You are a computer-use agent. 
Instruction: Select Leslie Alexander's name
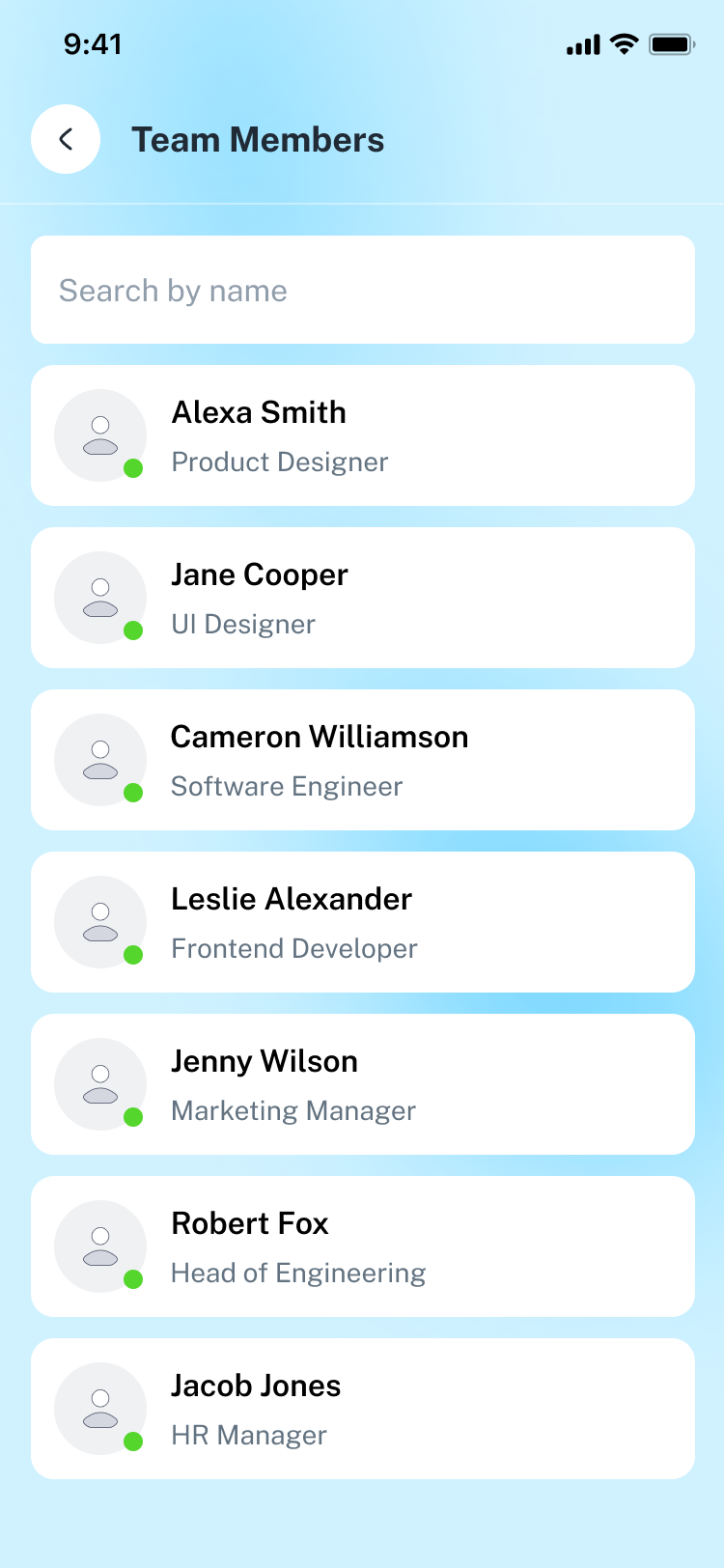click(292, 899)
